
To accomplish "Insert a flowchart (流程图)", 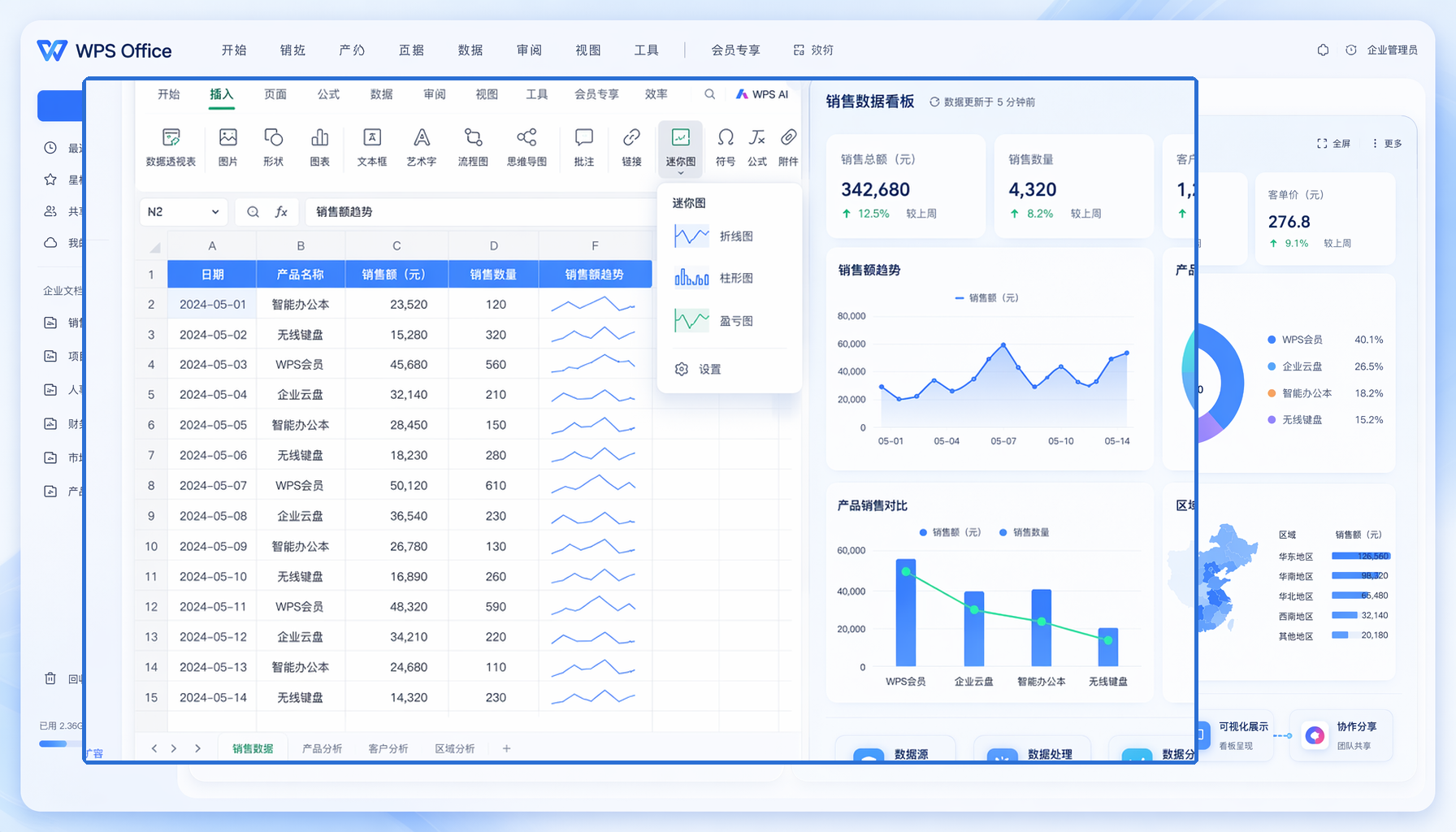I will [x=473, y=146].
